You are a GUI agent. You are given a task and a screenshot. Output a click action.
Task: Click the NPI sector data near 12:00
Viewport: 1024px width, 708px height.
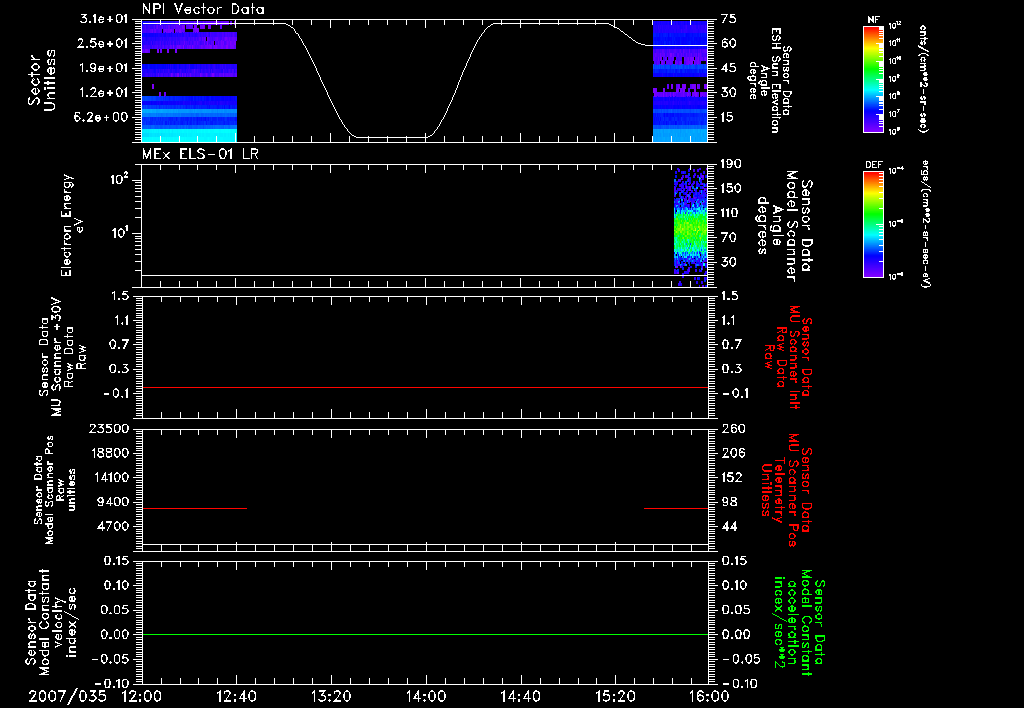click(x=189, y=81)
